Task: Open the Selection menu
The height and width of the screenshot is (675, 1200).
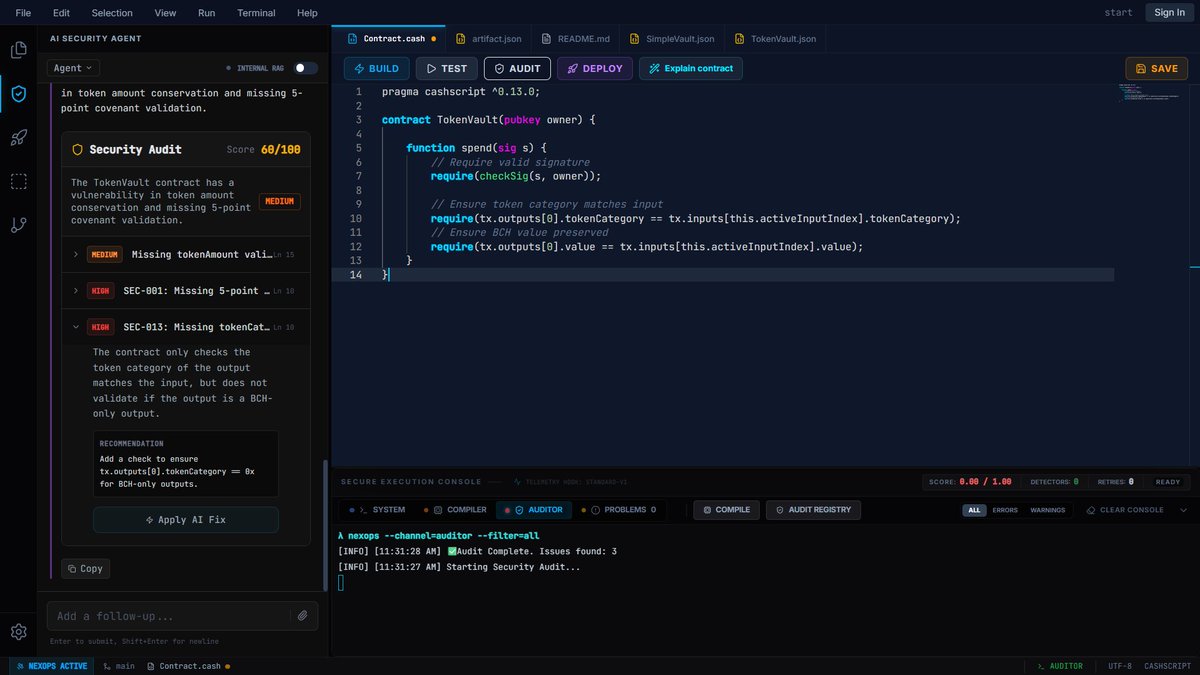Action: click(x=112, y=13)
